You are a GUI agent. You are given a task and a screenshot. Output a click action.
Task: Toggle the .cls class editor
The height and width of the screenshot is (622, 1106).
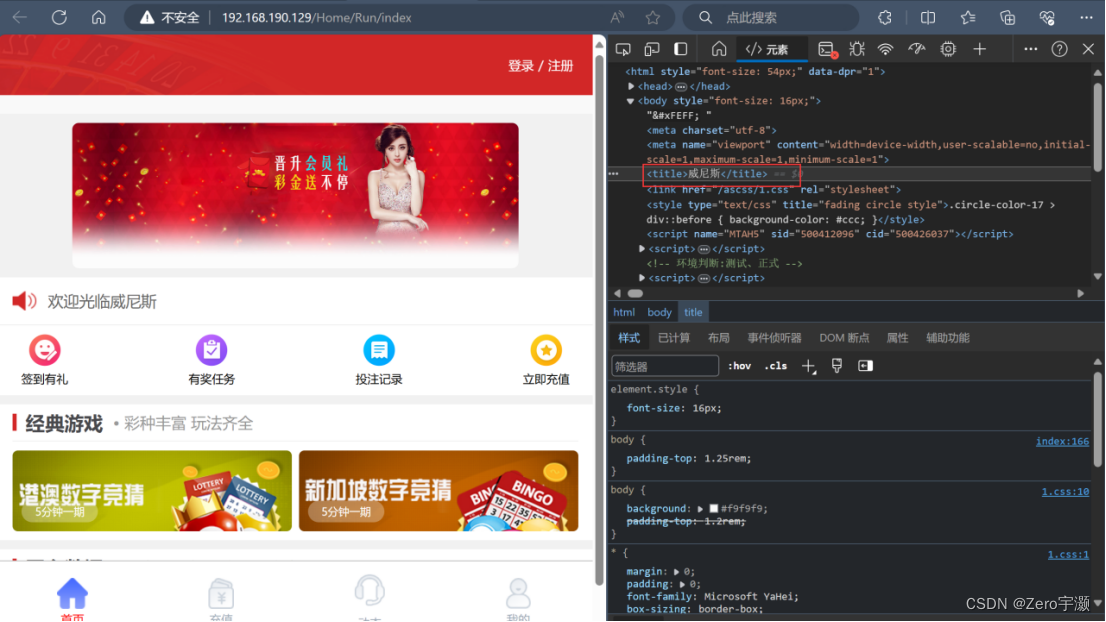coord(776,366)
